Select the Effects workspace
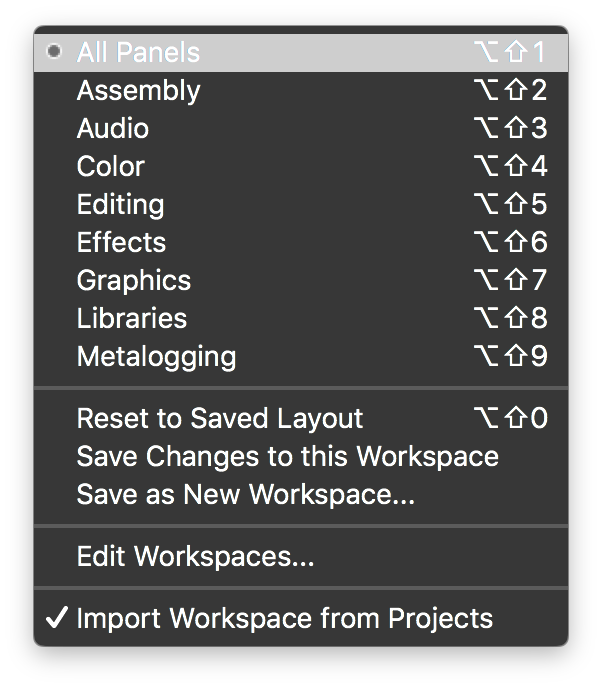This screenshot has width=602, height=688. 121,243
